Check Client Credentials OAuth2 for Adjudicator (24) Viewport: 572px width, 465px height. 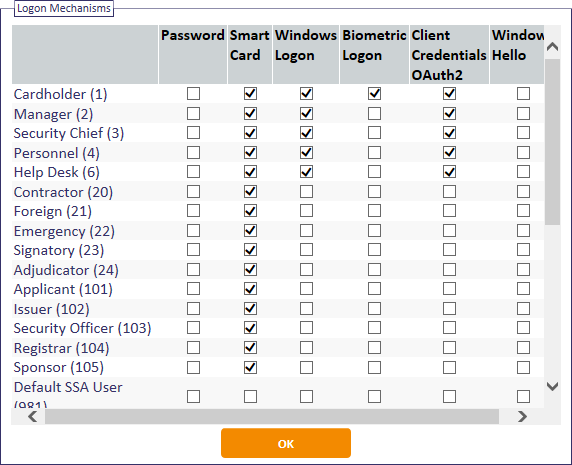pyautogui.click(x=449, y=270)
